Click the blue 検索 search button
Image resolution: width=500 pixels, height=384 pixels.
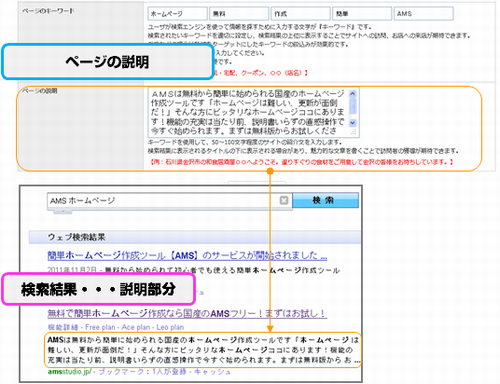325,200
